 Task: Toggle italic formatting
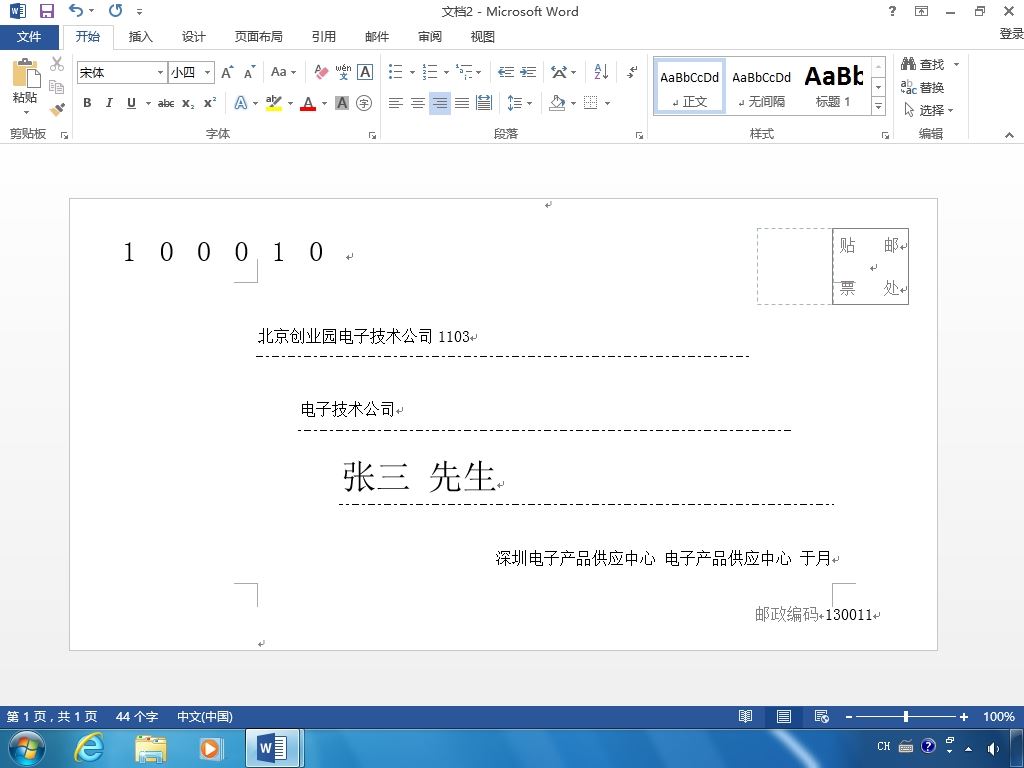click(109, 103)
